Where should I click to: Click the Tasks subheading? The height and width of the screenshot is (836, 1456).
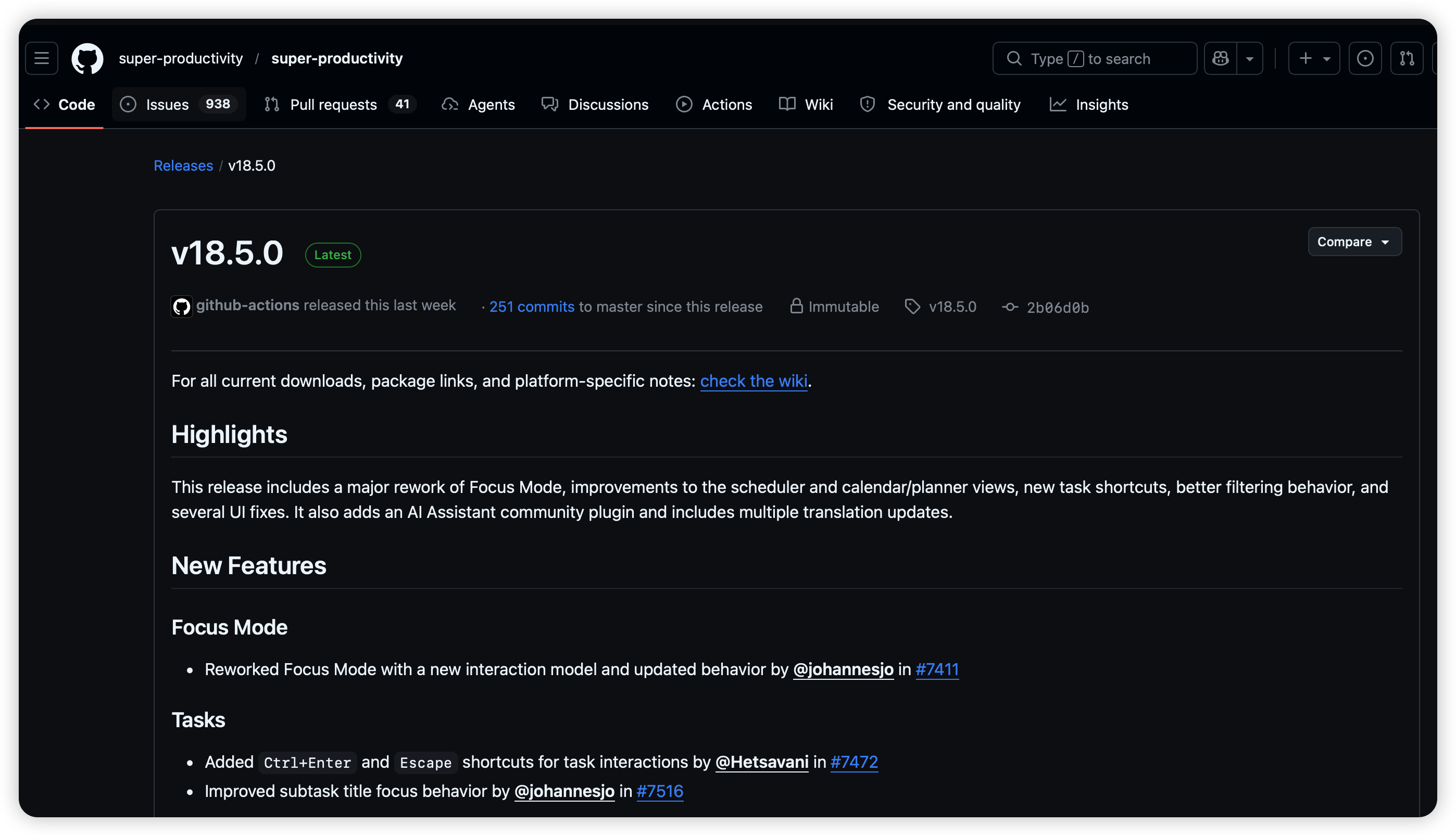click(x=198, y=720)
